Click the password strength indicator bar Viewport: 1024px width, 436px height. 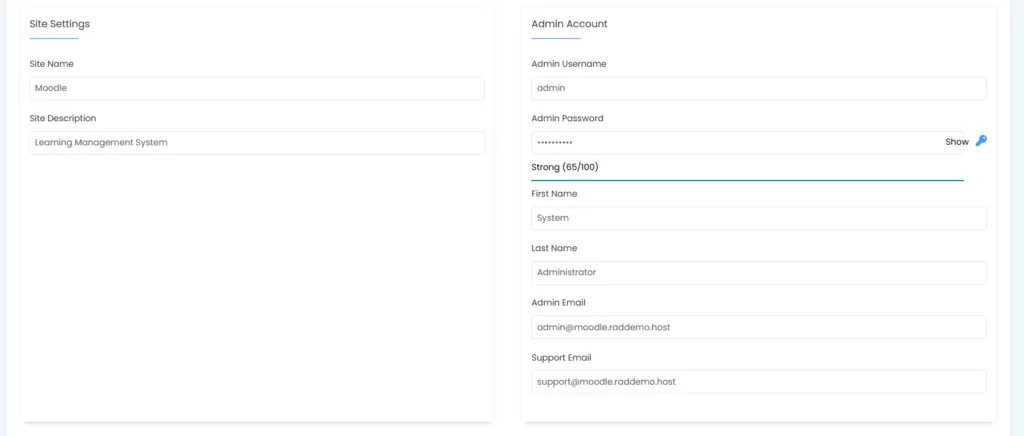click(747, 180)
